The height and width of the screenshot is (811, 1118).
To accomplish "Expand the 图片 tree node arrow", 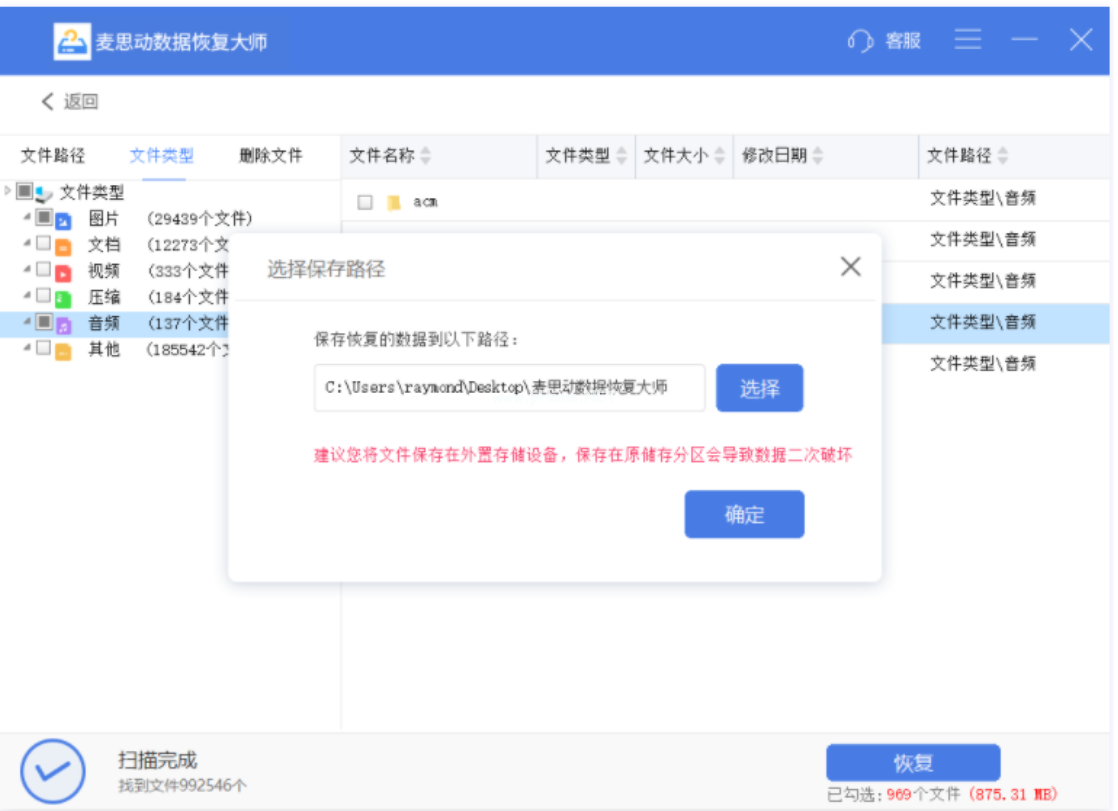I will [x=27, y=217].
